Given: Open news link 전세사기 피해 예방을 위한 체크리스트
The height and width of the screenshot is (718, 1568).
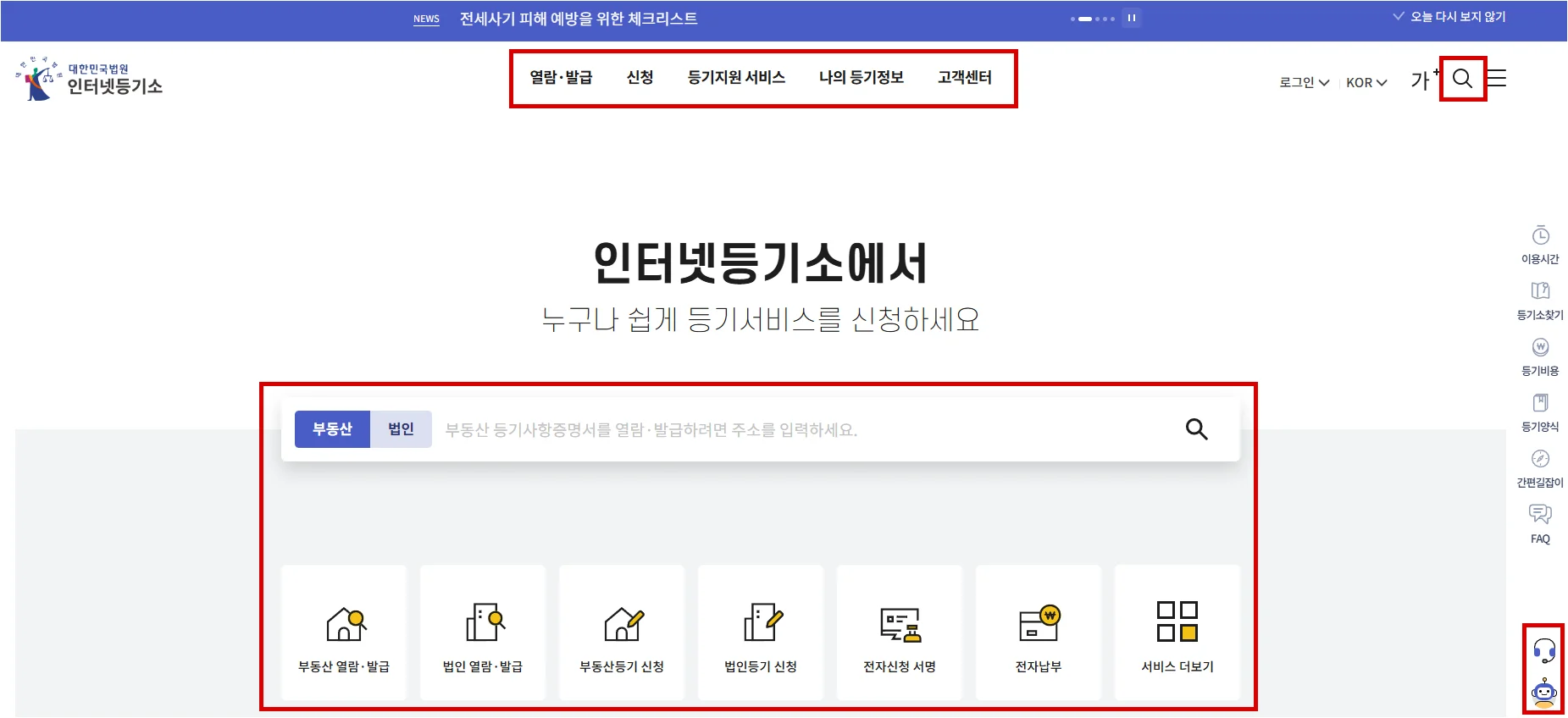Looking at the screenshot, I should coord(579,19).
